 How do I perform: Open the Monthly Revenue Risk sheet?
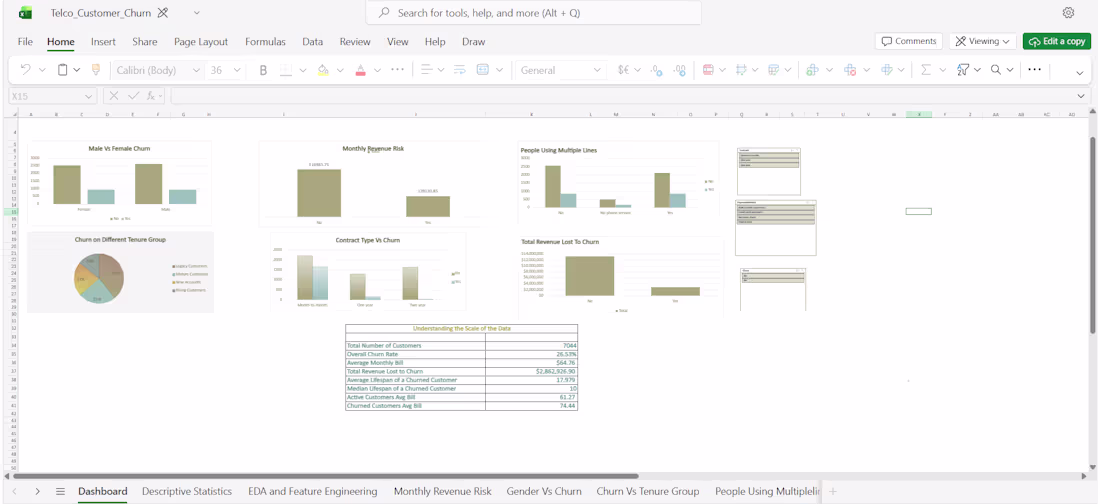pyautogui.click(x=443, y=491)
